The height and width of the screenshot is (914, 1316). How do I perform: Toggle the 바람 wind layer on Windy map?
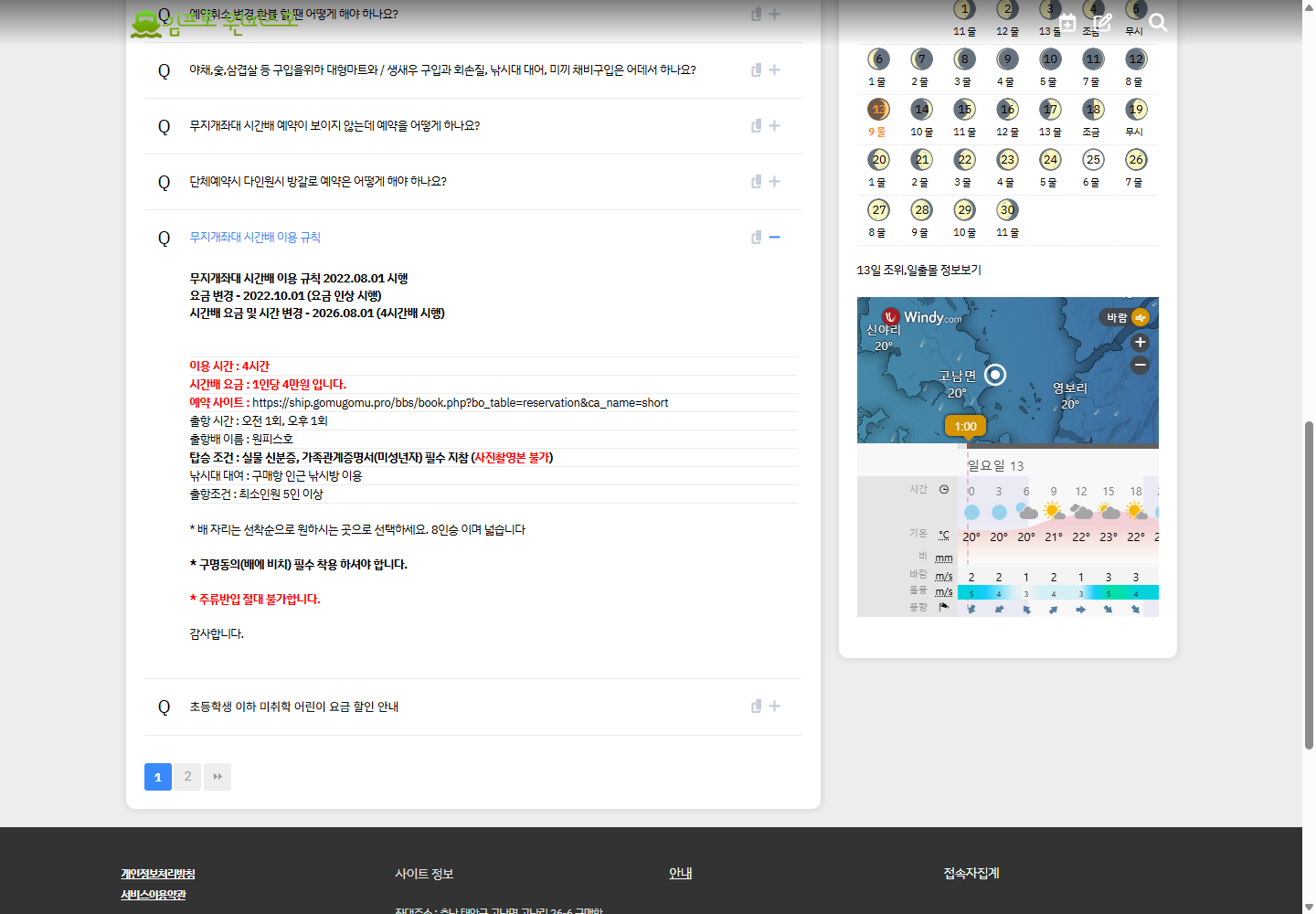click(1125, 317)
